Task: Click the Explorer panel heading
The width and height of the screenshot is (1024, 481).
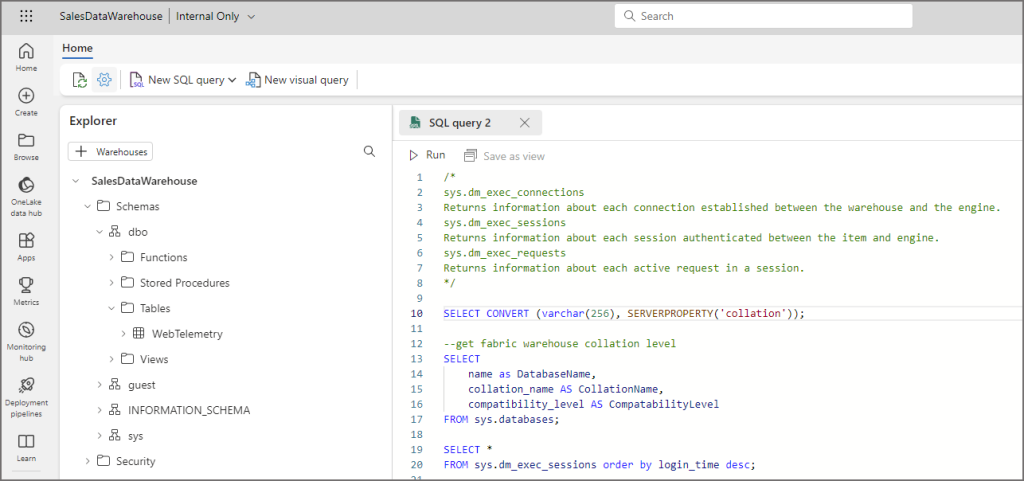Action: point(93,121)
